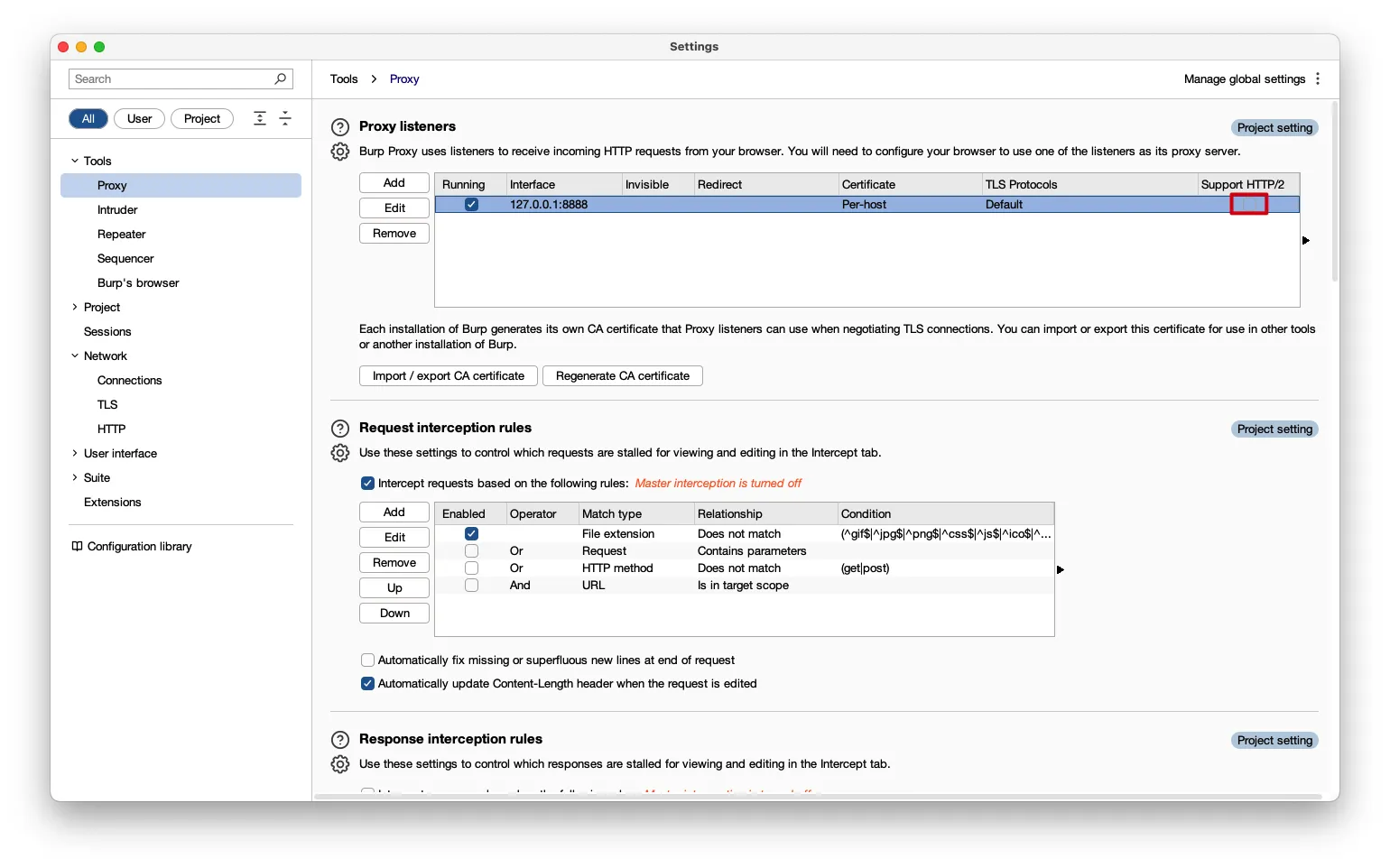Click Project setting badge for Proxy listeners

1274,127
